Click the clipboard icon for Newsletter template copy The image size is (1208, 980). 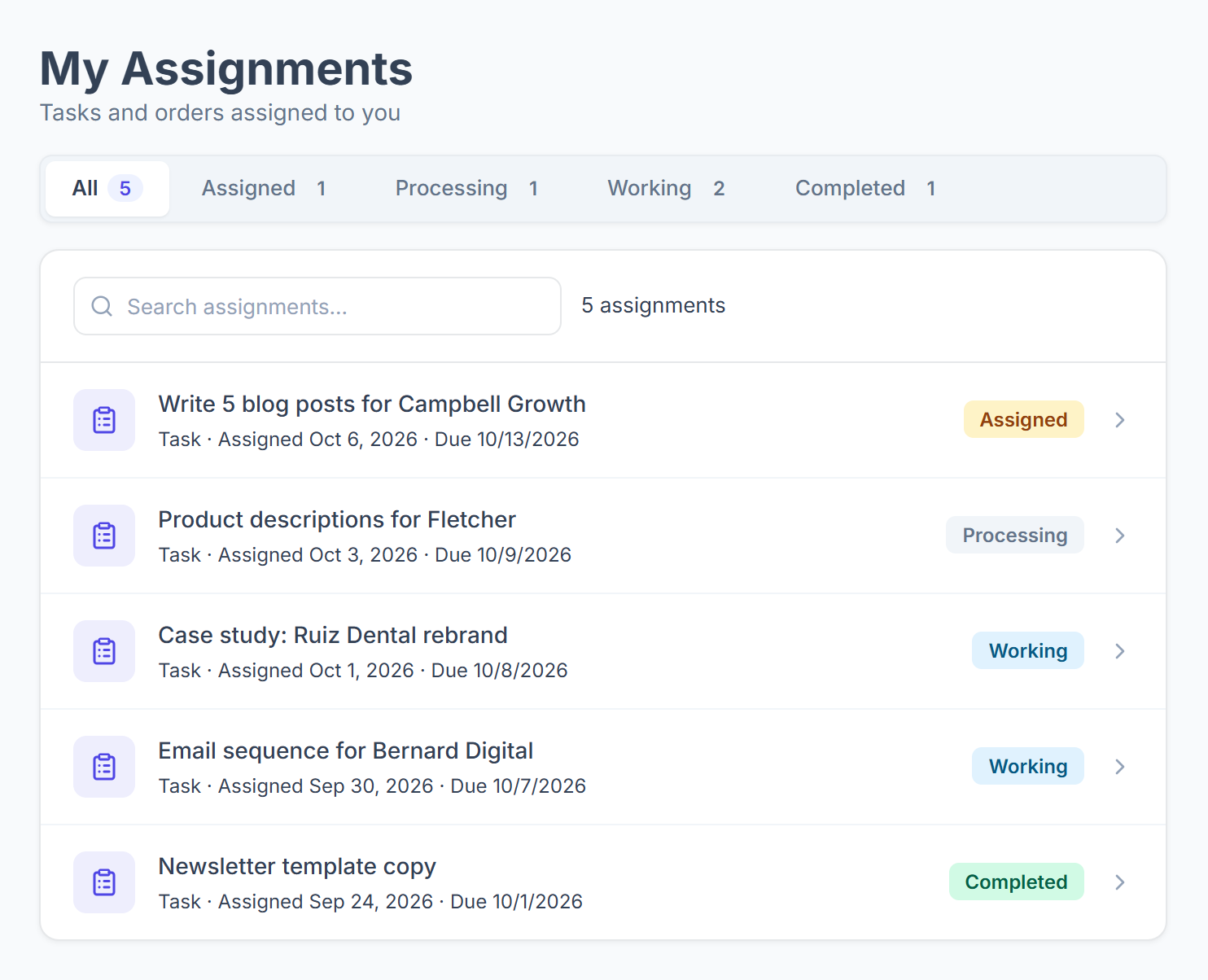click(104, 882)
